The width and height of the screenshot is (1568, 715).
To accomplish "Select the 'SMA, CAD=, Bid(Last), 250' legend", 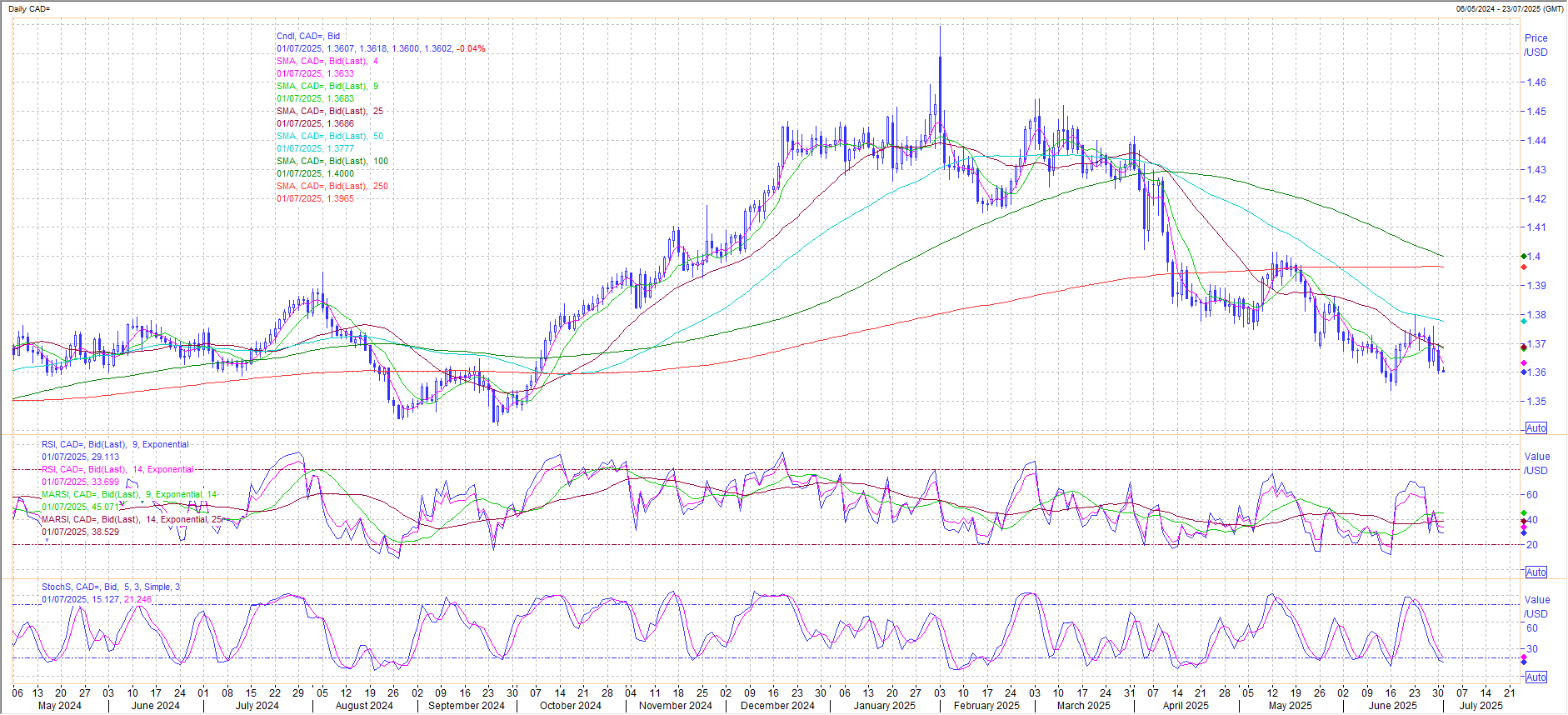I will coord(332,186).
